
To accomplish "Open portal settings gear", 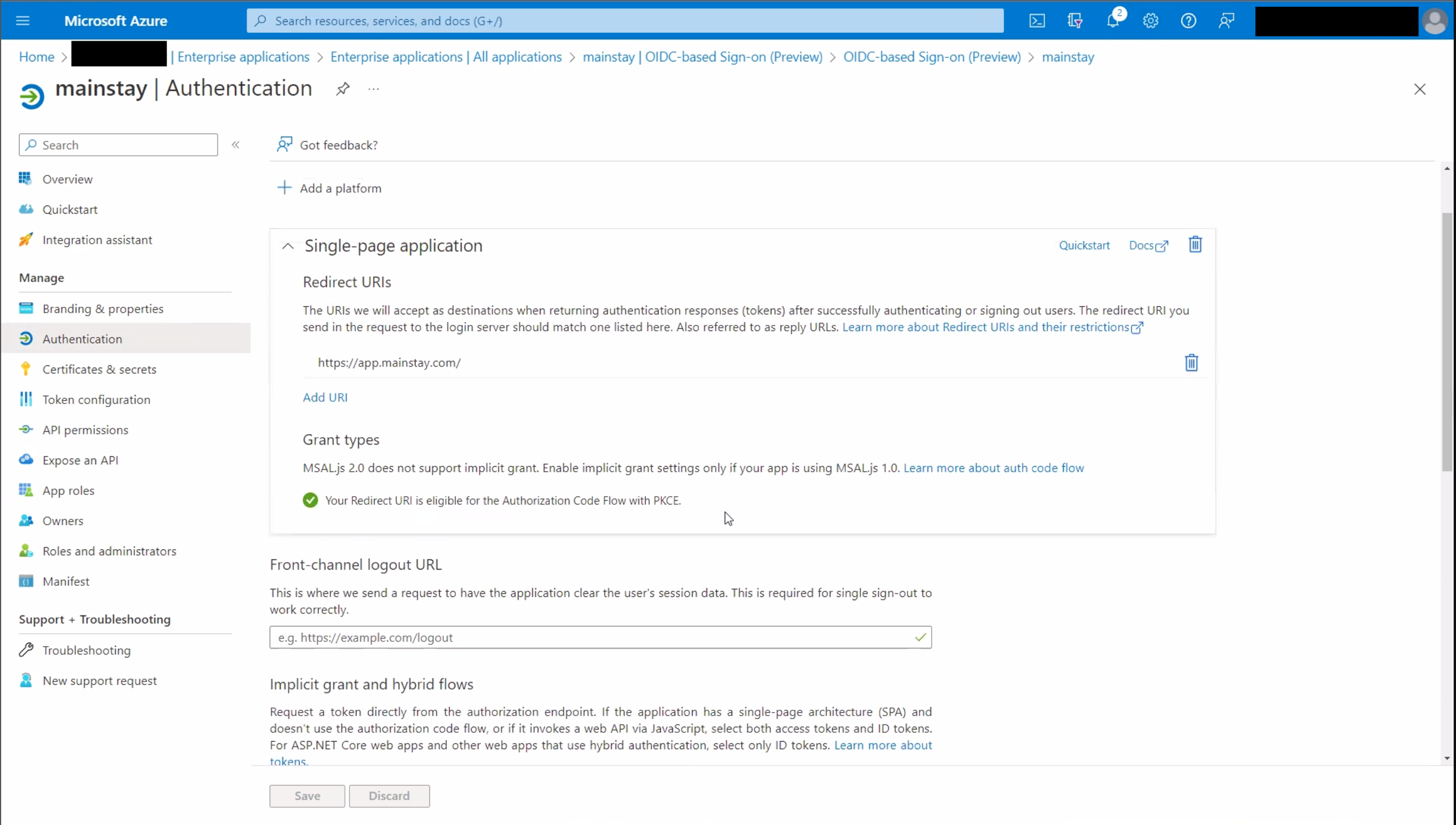I will [x=1150, y=21].
